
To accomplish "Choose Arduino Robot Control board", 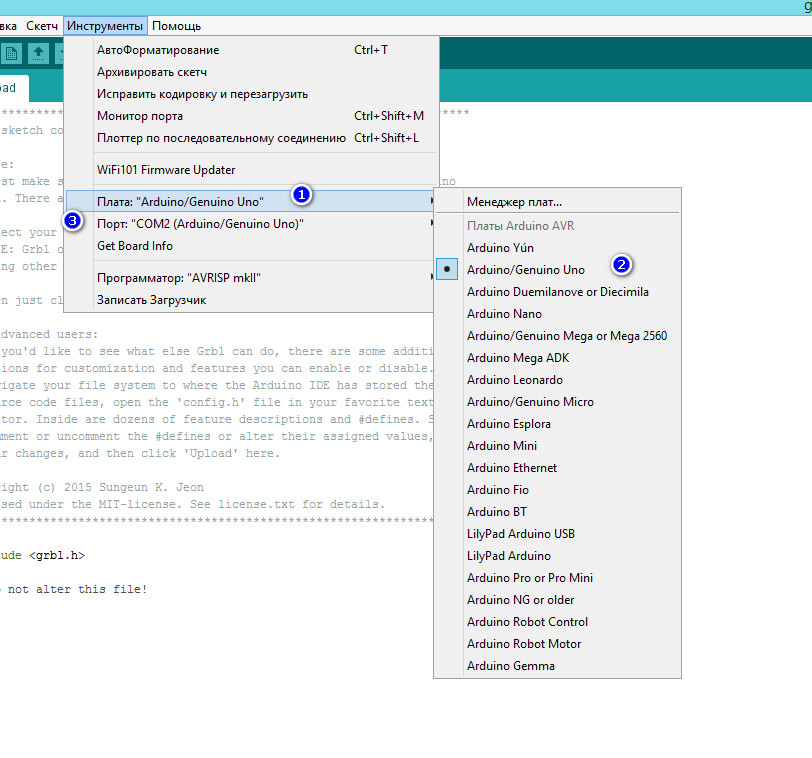I will click(557, 622).
